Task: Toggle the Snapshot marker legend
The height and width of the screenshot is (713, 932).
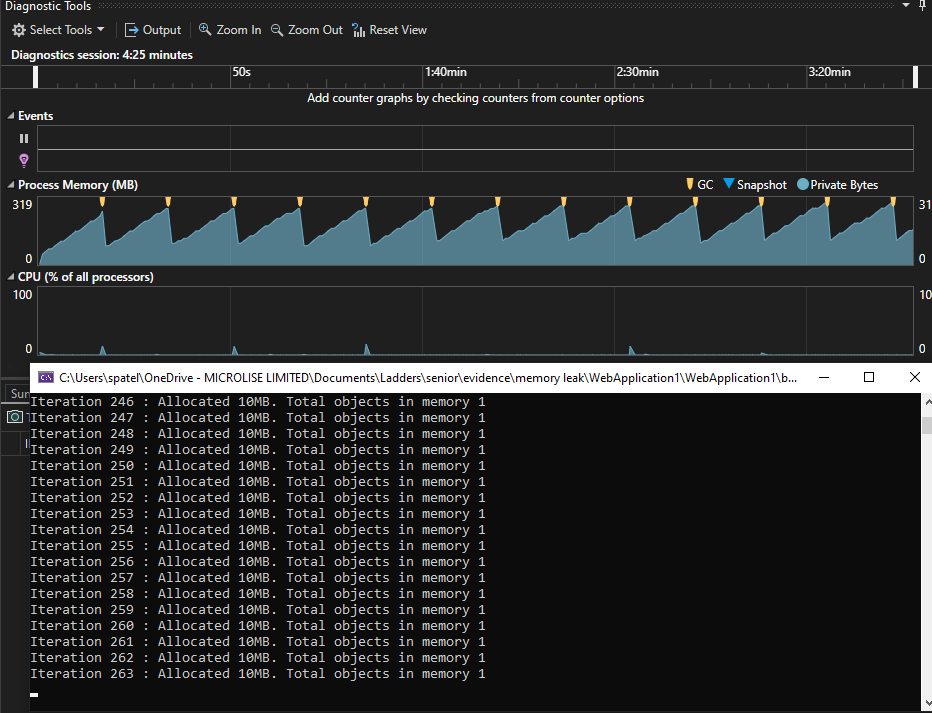Action: pos(754,185)
